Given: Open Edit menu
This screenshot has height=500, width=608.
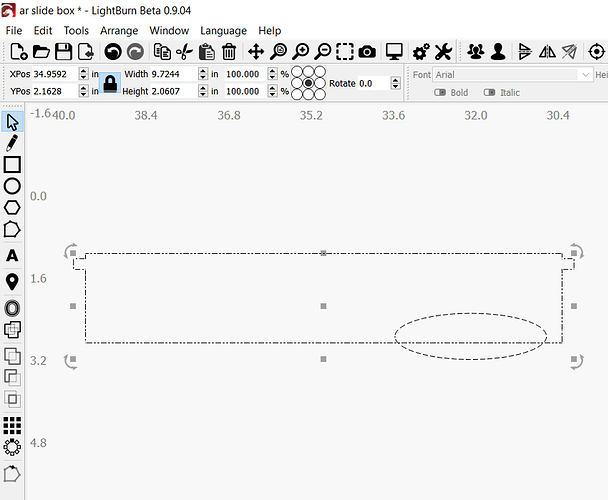Looking at the screenshot, I should point(43,30).
